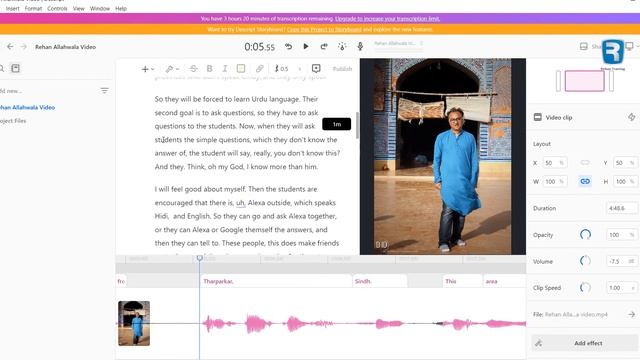This screenshot has height=360, width=640.
Task: Go back with the left arrow
Action: coord(10,47)
